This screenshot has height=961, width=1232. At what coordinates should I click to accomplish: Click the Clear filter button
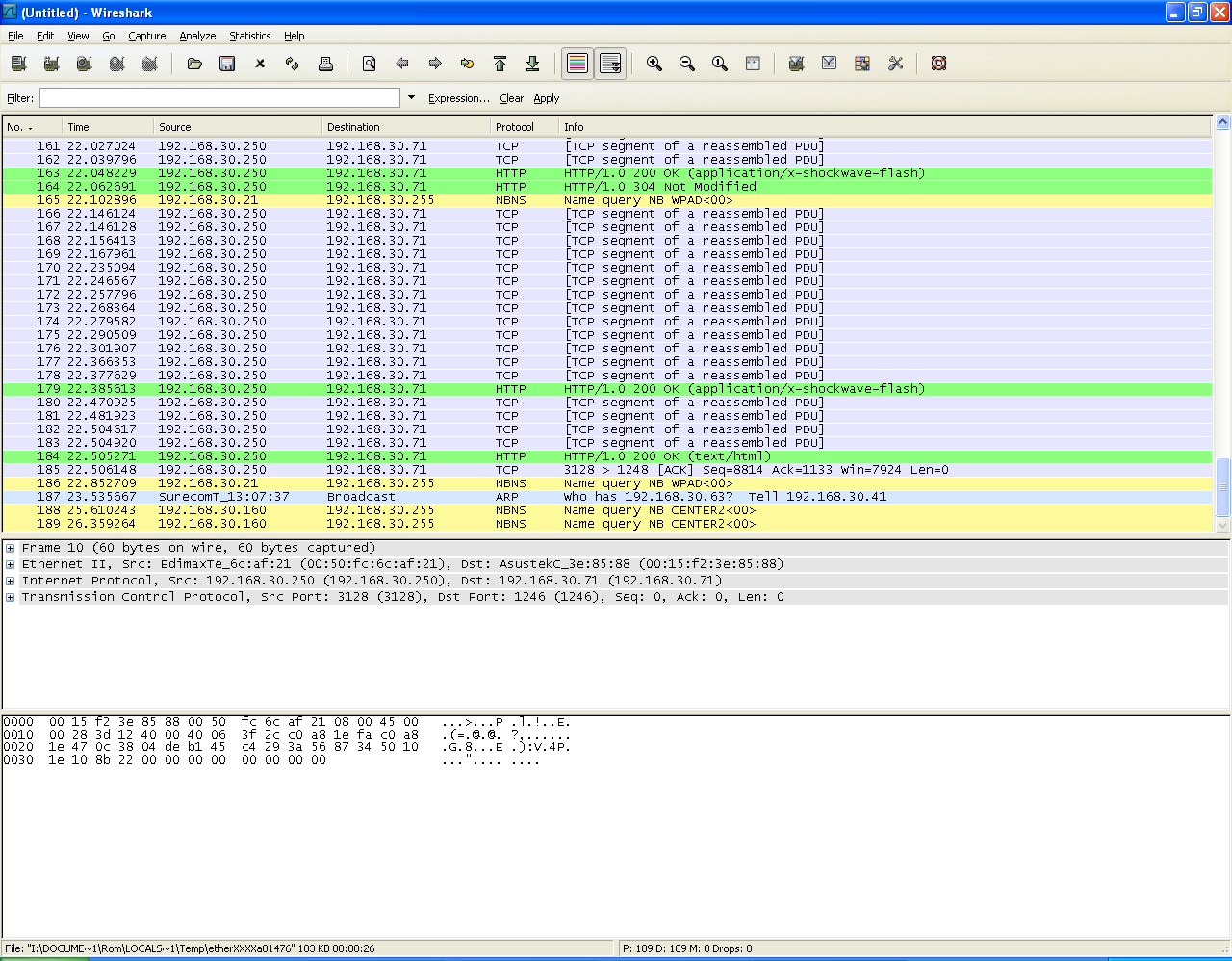click(x=511, y=98)
